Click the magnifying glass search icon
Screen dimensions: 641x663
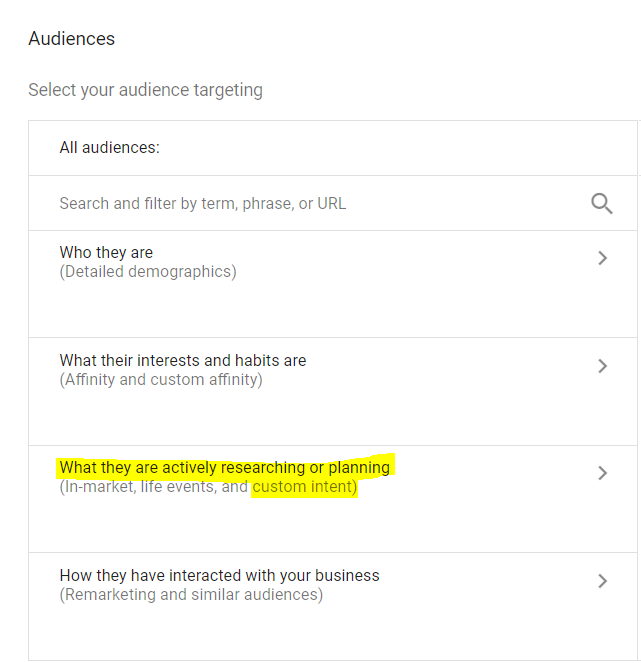602,204
